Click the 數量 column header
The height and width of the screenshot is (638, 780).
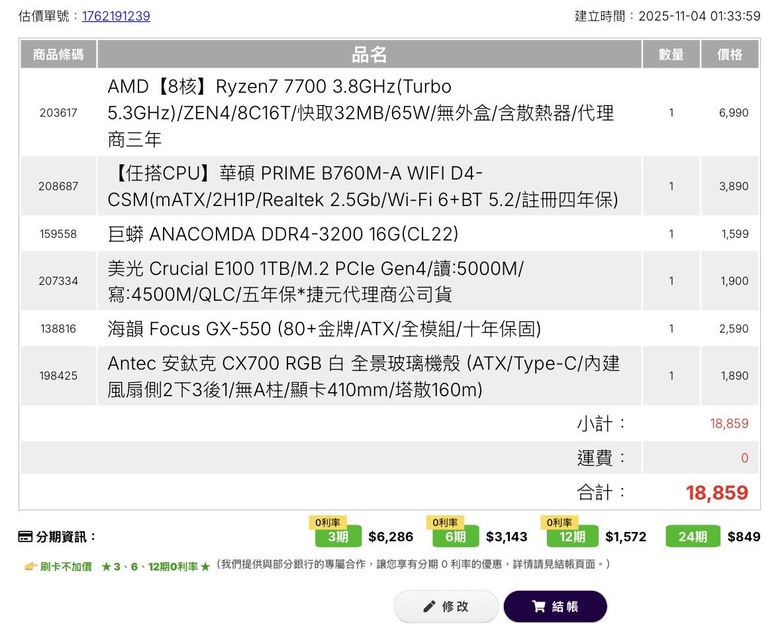(x=671, y=54)
